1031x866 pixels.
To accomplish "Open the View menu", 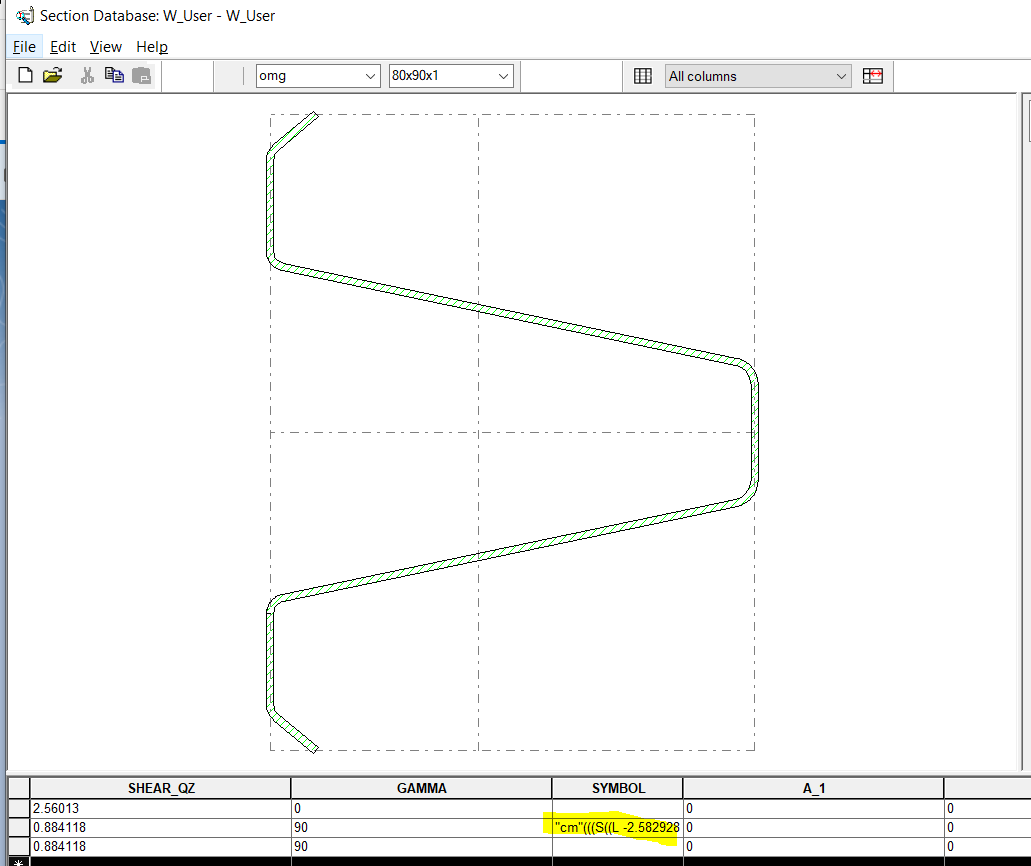I will point(106,47).
